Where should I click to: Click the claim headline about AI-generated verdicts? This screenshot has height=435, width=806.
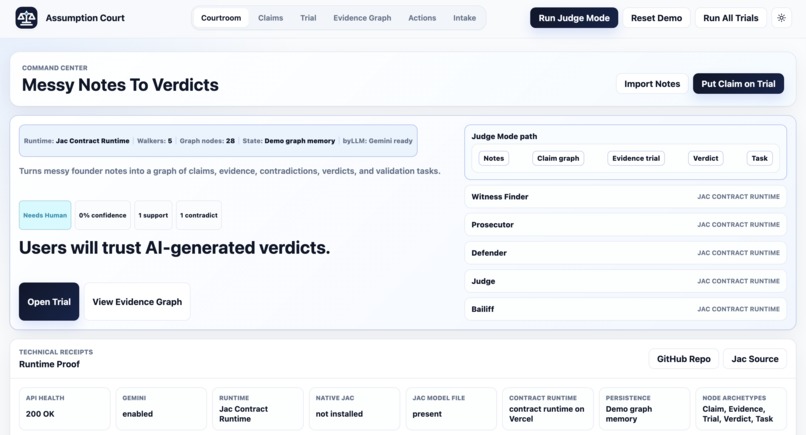click(174, 248)
